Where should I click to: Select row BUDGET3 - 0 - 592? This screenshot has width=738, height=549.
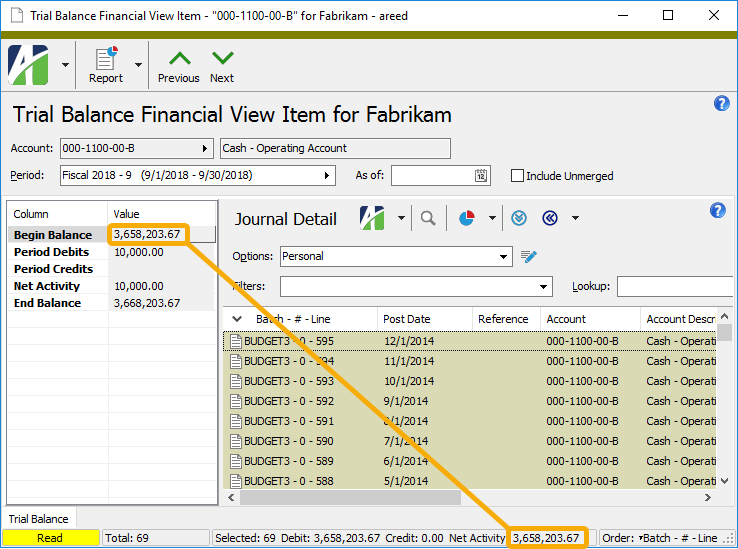click(470, 401)
